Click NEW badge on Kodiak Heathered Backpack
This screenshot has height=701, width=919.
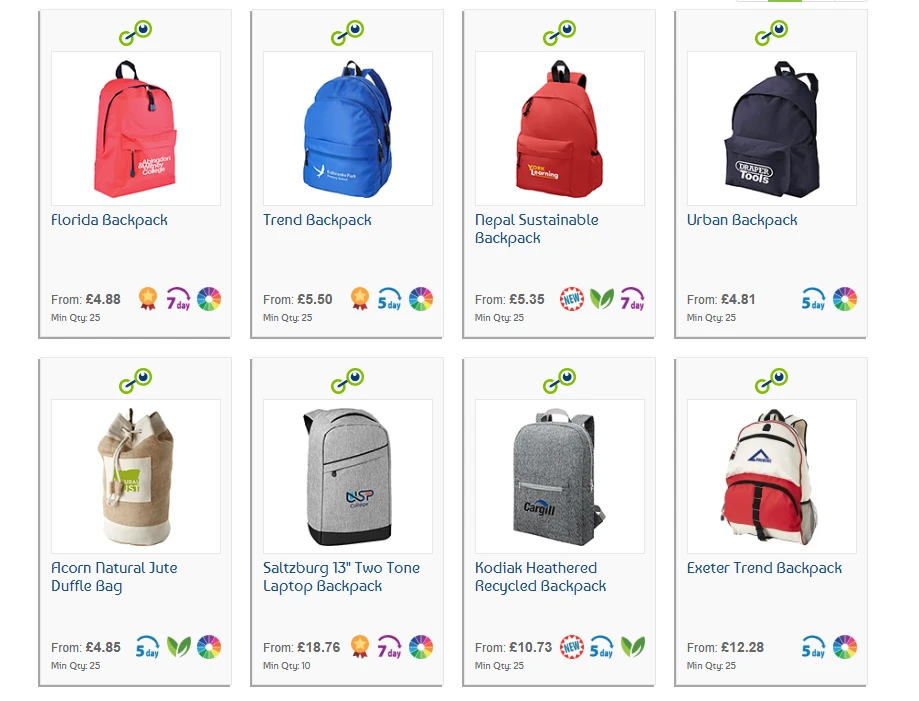pos(571,646)
